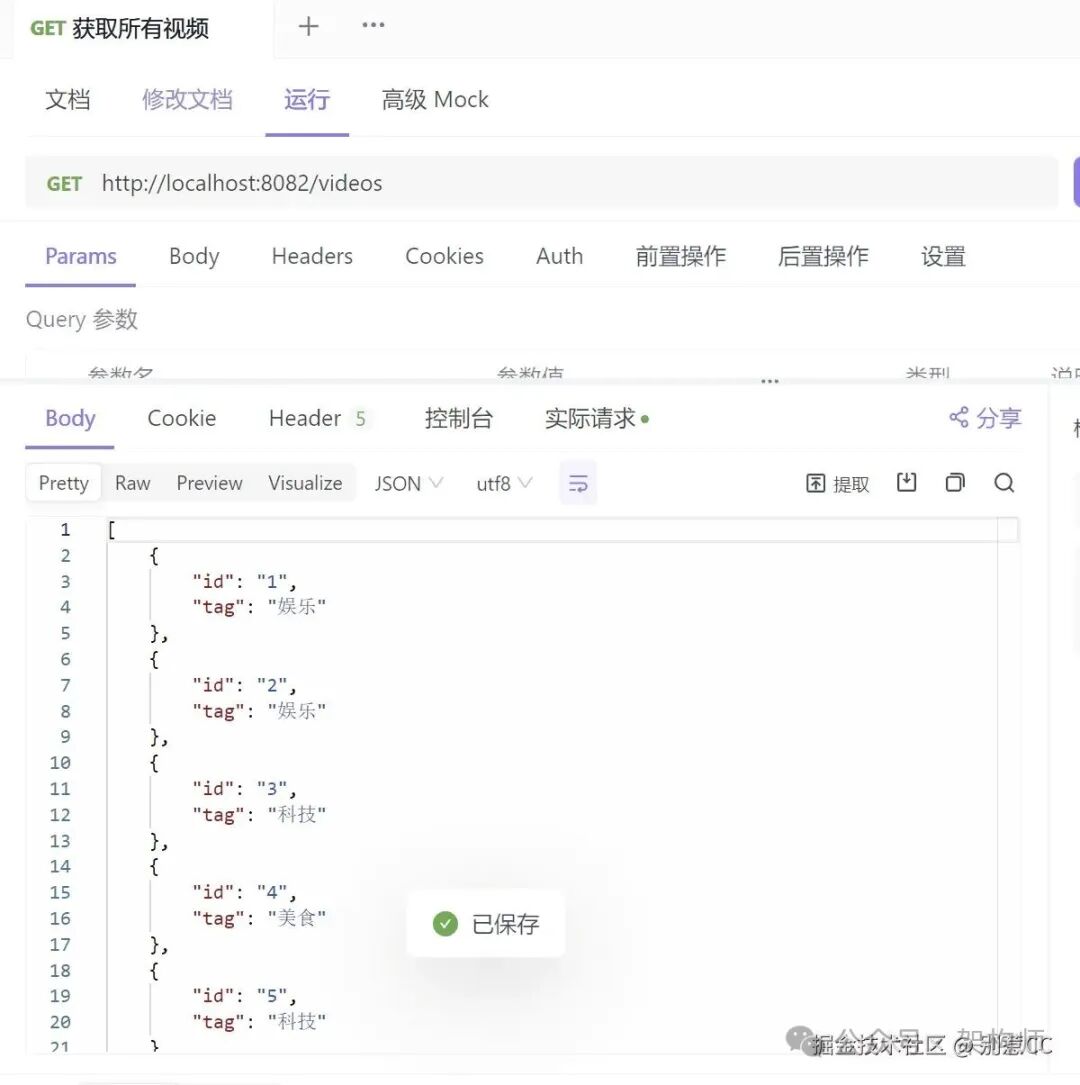Screen dimensions: 1080x1085
Task: Open the 高级 Mock tab
Action: [434, 100]
